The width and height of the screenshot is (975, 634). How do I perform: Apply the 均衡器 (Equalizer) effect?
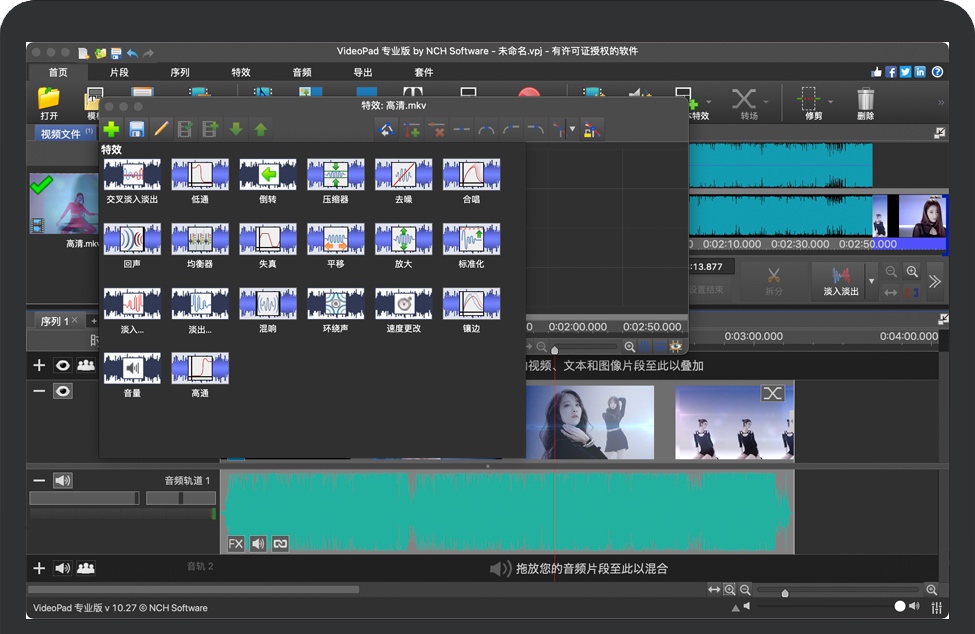click(199, 240)
